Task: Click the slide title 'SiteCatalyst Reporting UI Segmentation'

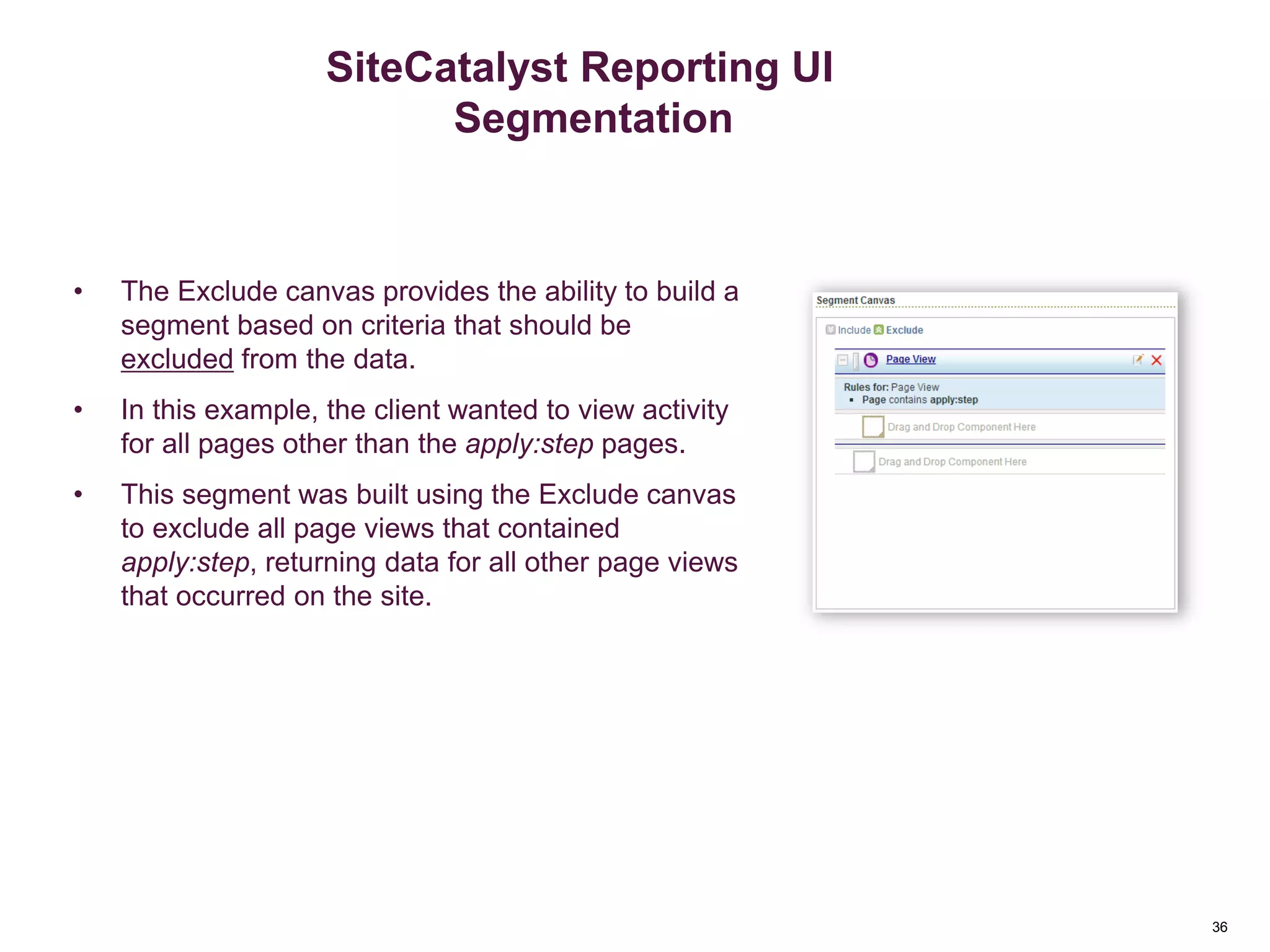Action: pos(581,92)
